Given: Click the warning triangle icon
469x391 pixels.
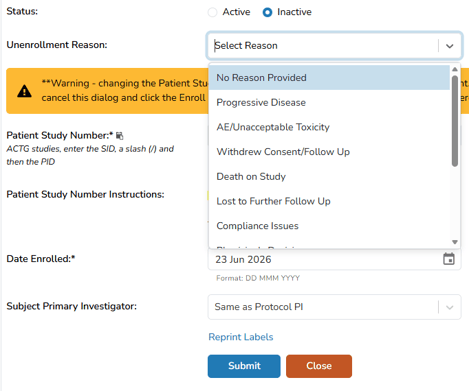Looking at the screenshot, I should pos(24,91).
